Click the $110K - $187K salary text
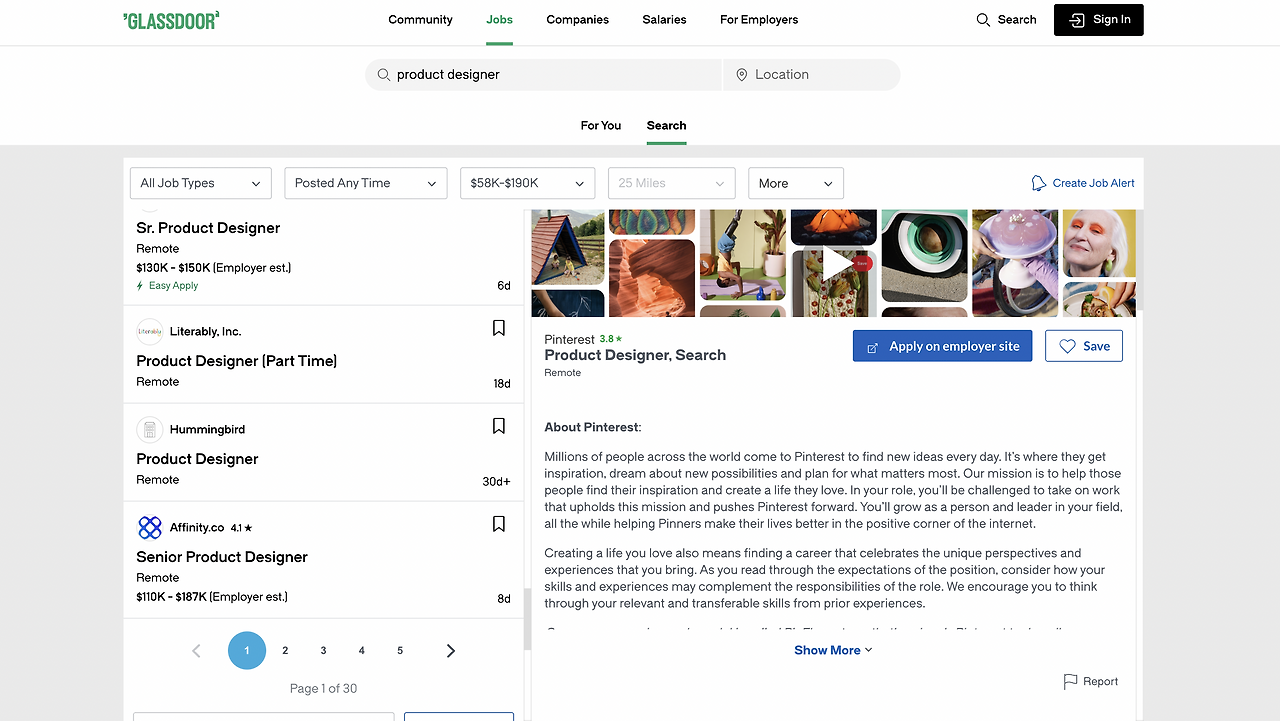 coord(212,597)
